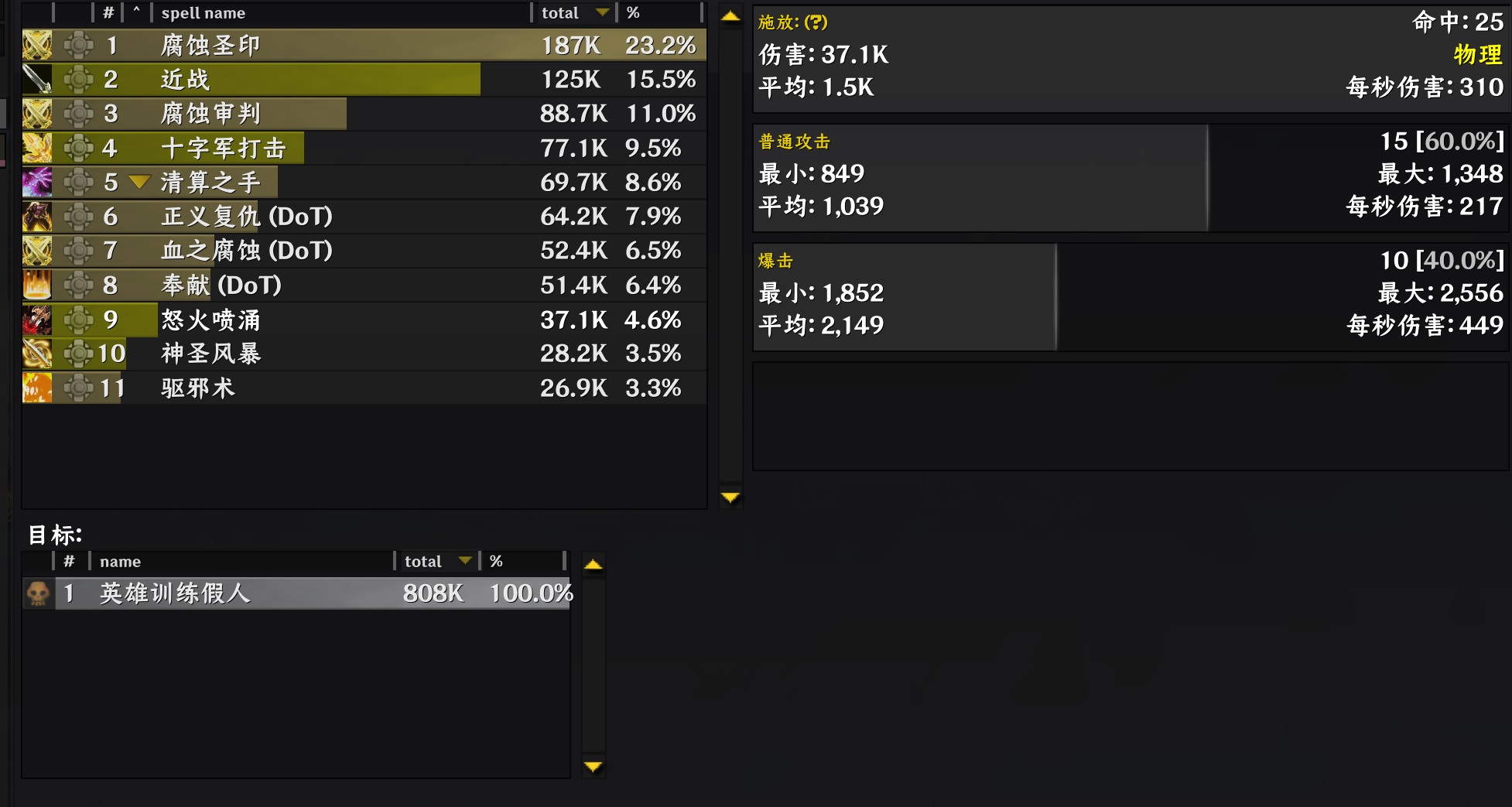Select the 怒火喷涌 spell icon

click(37, 320)
